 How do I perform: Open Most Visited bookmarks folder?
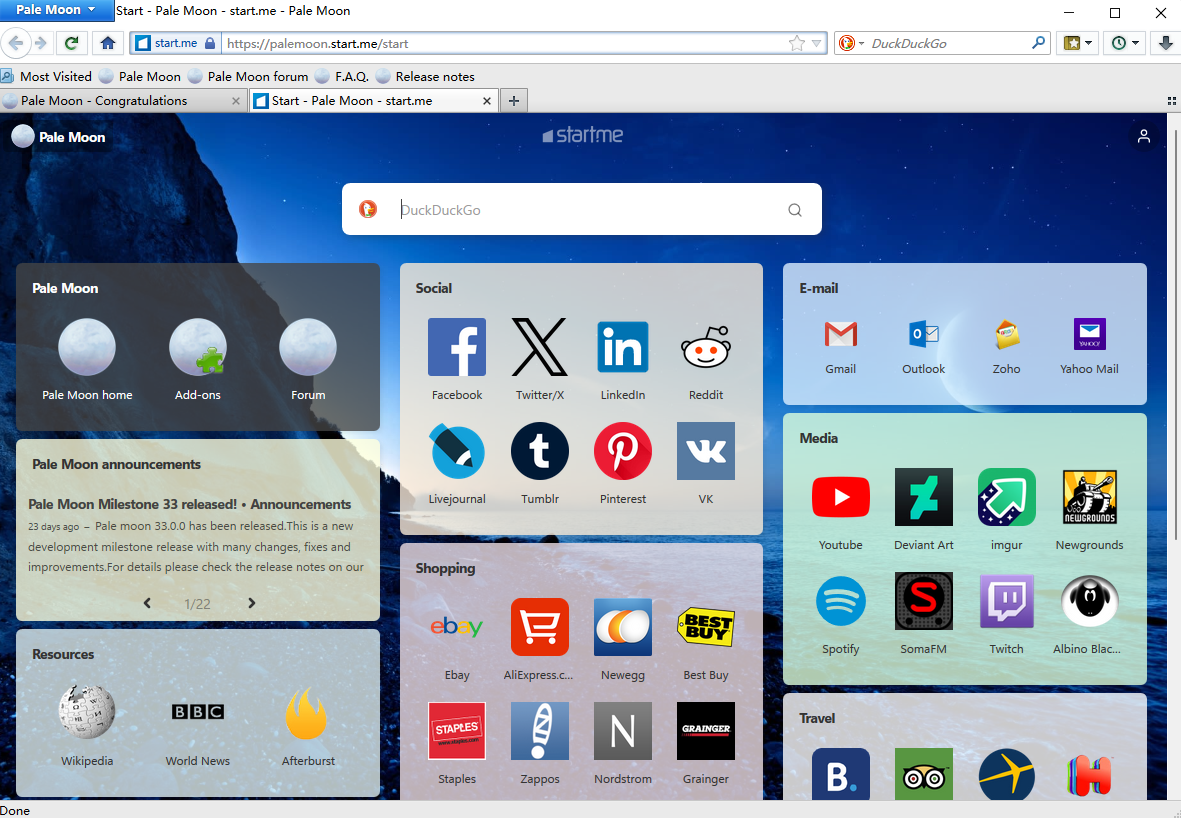(x=47, y=76)
